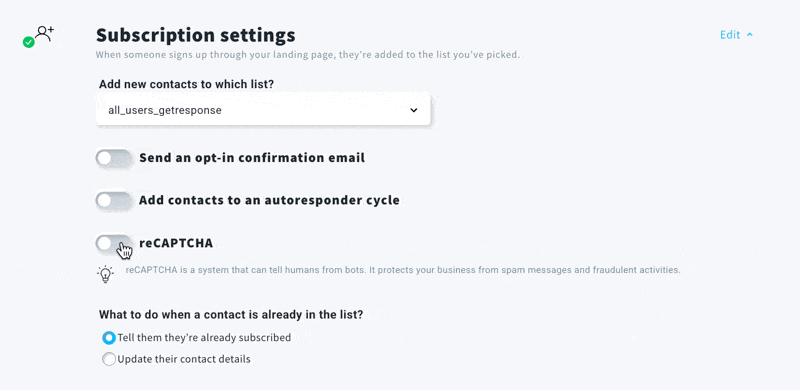Choose the 'Update their contact details' radio
800x390 pixels.
click(109, 359)
